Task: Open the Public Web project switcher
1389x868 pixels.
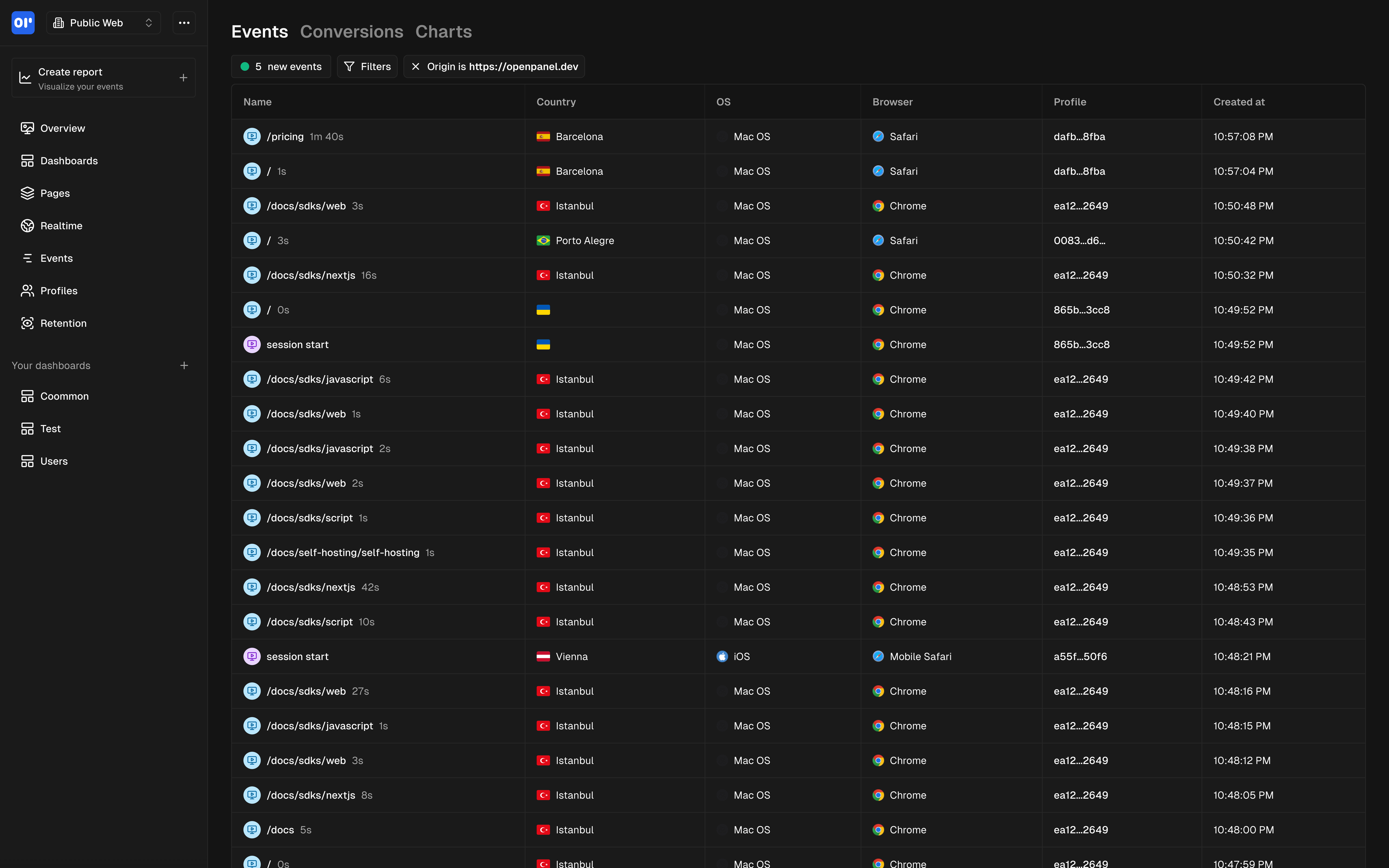Action: pyautogui.click(x=103, y=22)
